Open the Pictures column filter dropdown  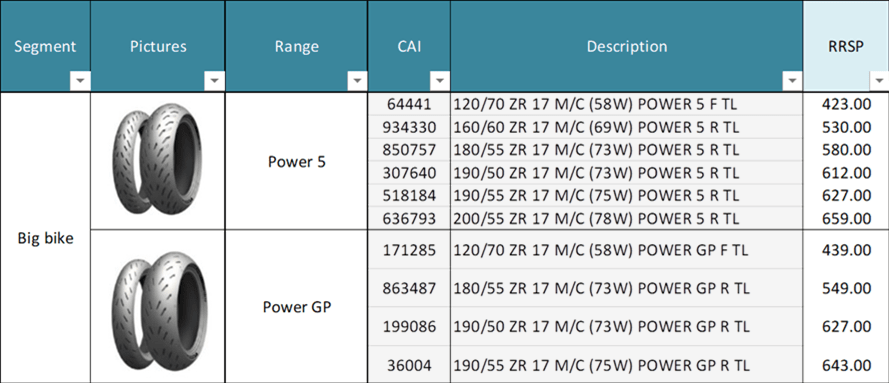click(x=214, y=82)
